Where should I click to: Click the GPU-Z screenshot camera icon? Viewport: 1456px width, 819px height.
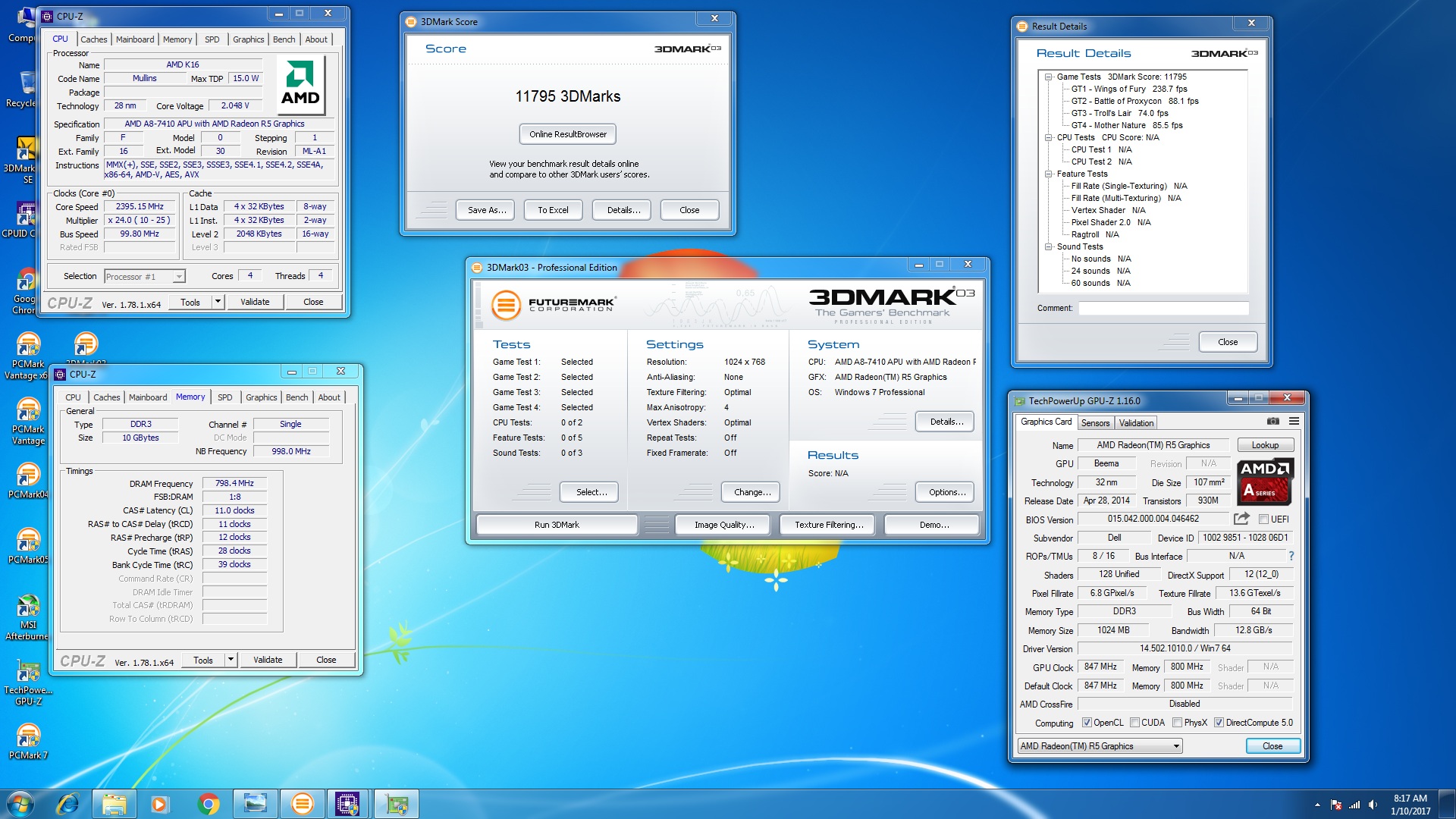[x=1273, y=422]
